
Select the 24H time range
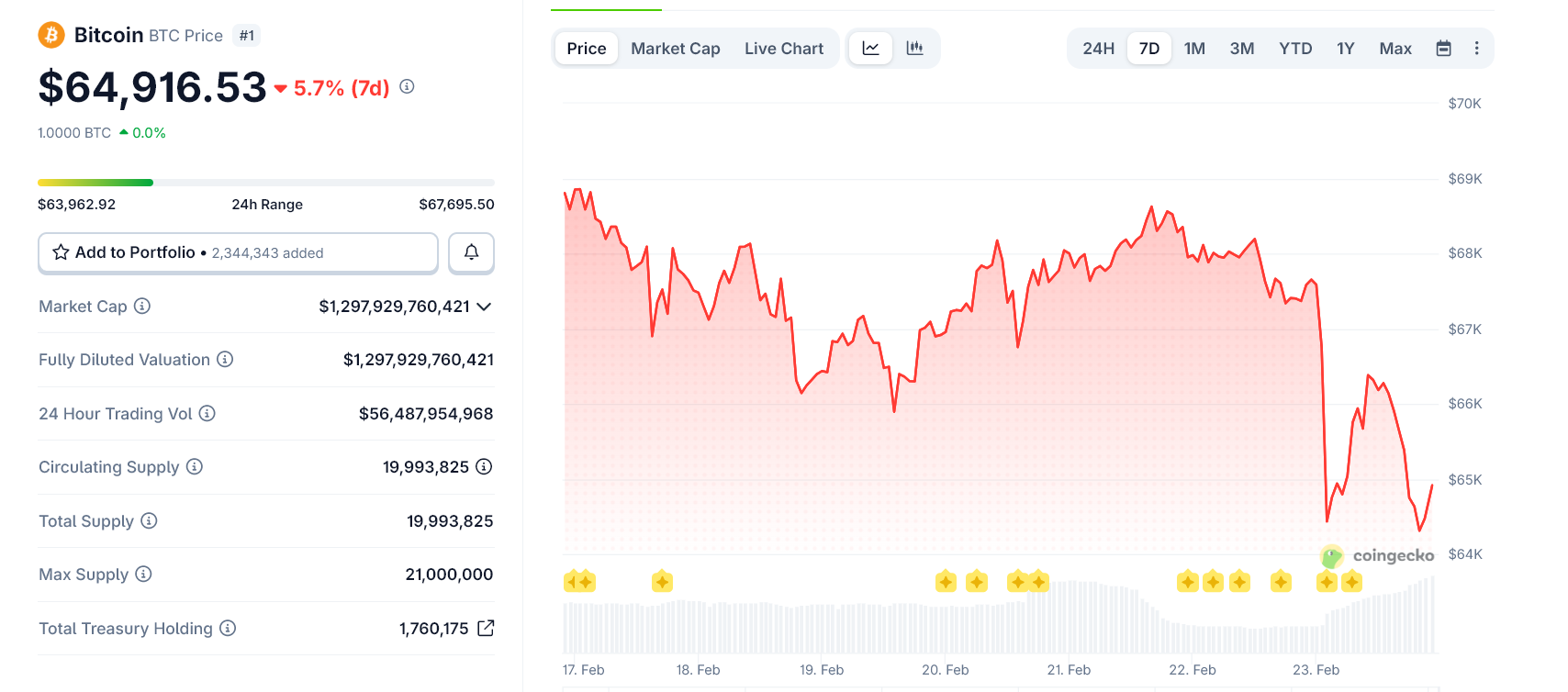[x=1098, y=49]
